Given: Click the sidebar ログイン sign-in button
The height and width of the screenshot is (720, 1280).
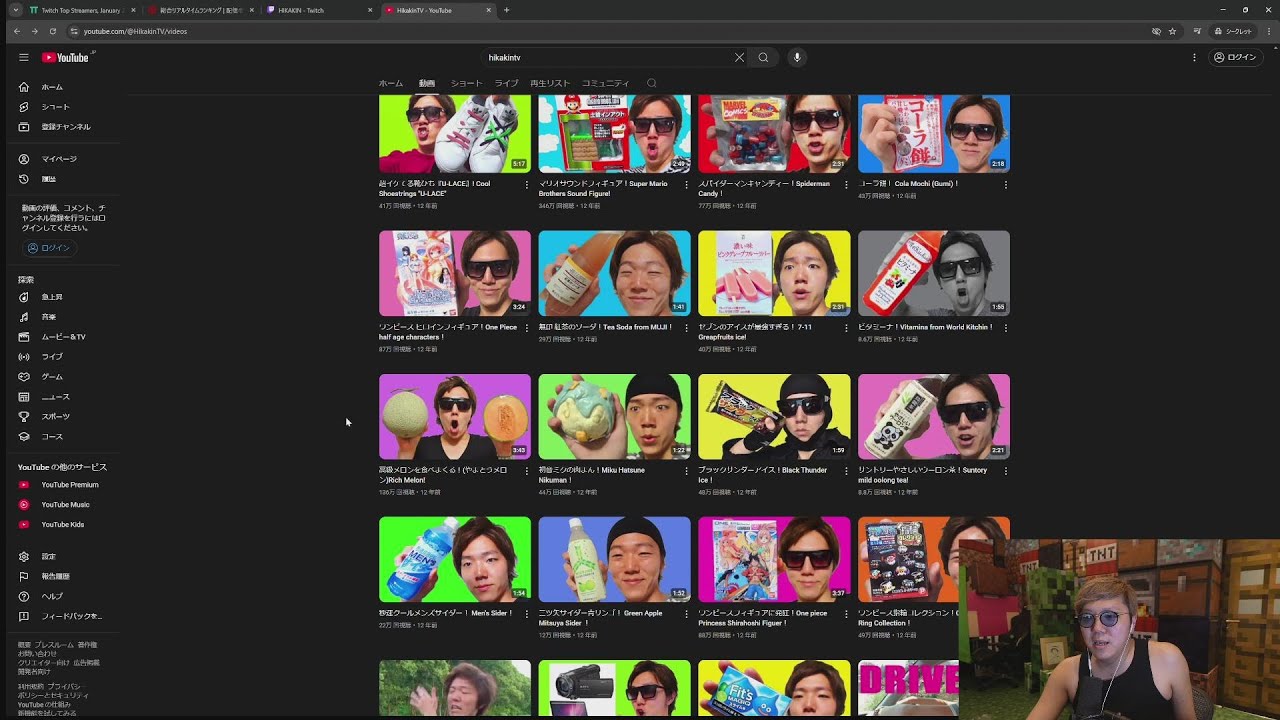Looking at the screenshot, I should tap(49, 248).
